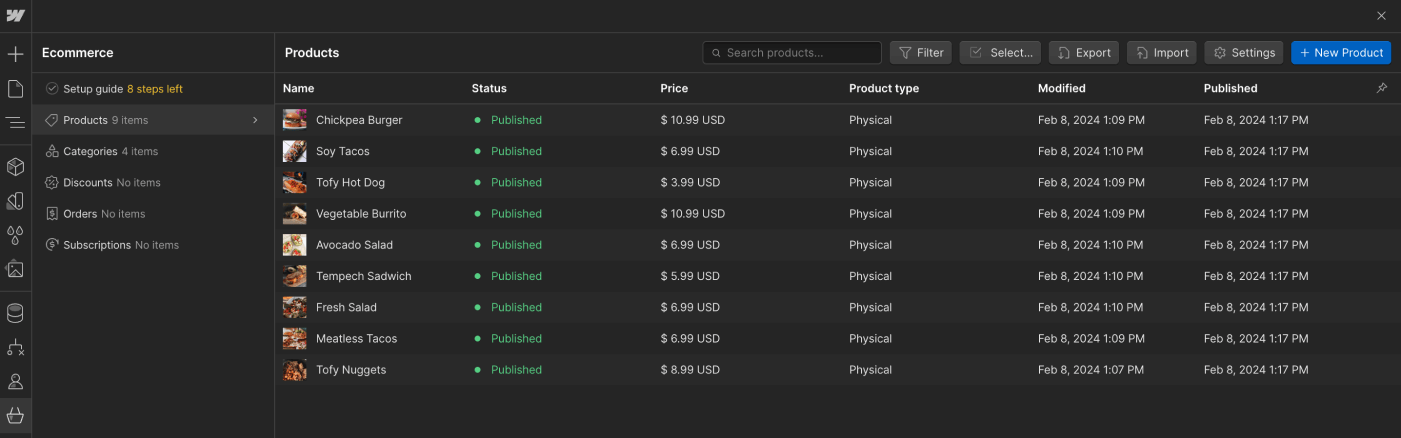Sort by Product type column header
Image resolution: width=1401 pixels, height=438 pixels.
point(884,88)
